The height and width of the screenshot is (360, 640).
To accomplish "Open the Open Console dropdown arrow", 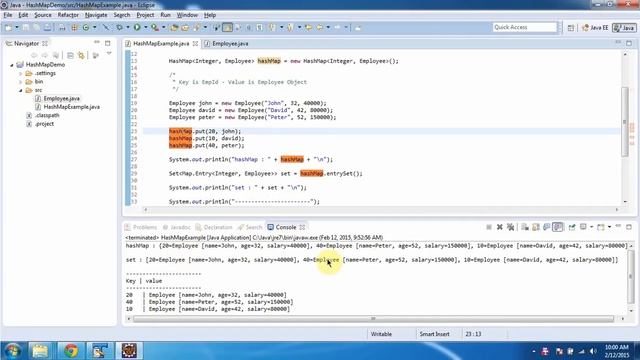I will tap(609, 227).
